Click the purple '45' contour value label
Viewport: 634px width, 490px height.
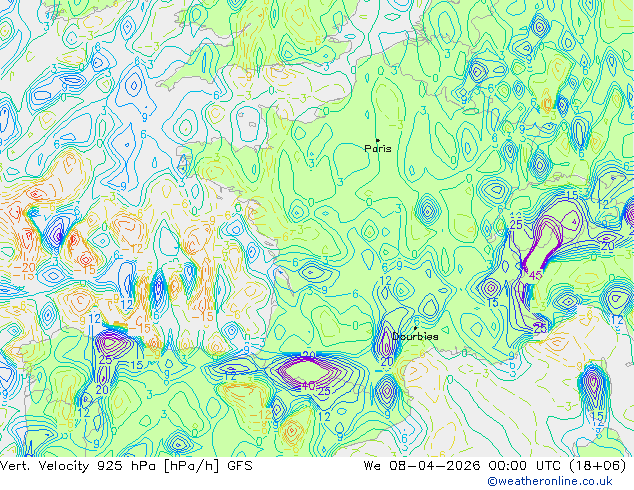[x=535, y=275]
